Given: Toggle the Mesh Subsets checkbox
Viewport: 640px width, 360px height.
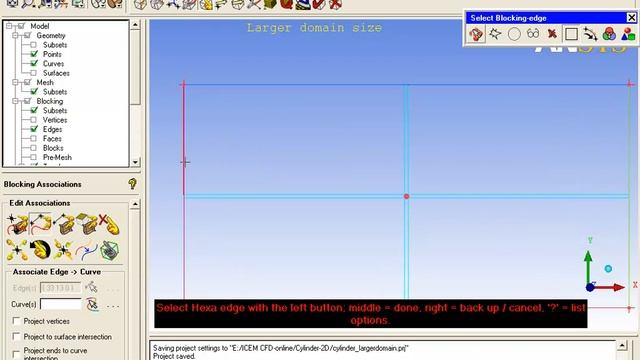Looking at the screenshot, I should [34, 91].
